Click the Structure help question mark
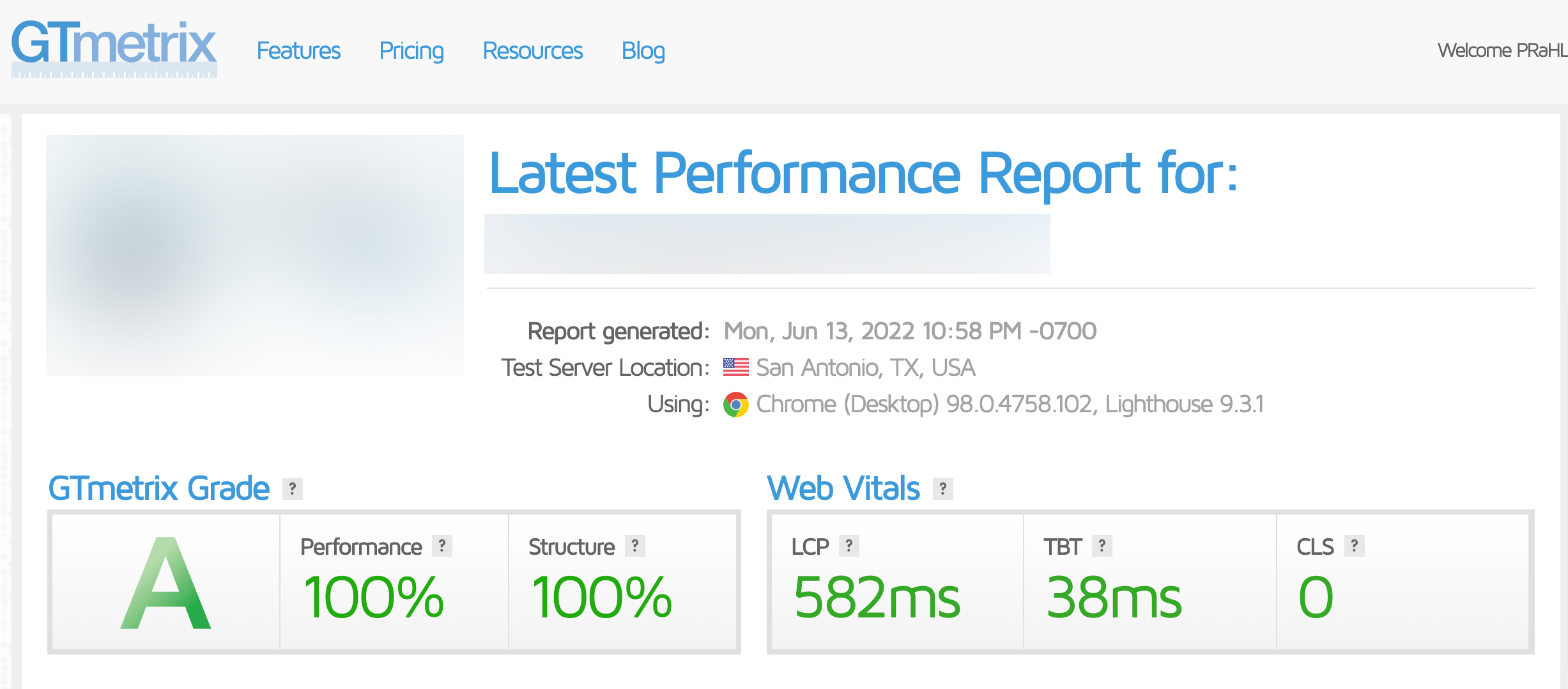Screen dimensions: 1568x689 (x=635, y=546)
